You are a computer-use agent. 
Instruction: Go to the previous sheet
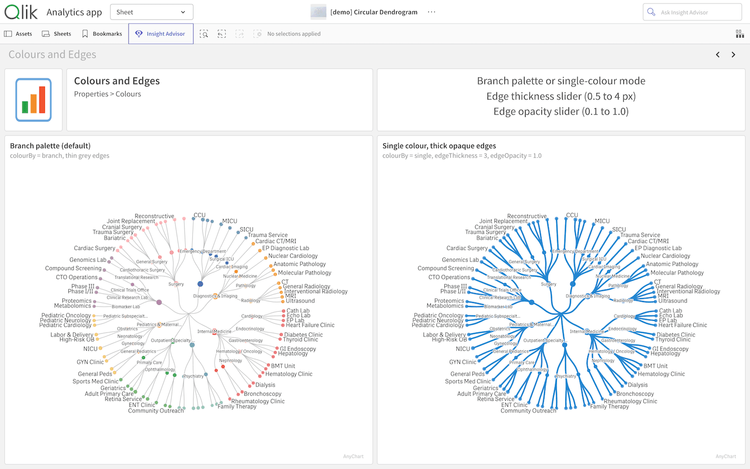(x=717, y=55)
